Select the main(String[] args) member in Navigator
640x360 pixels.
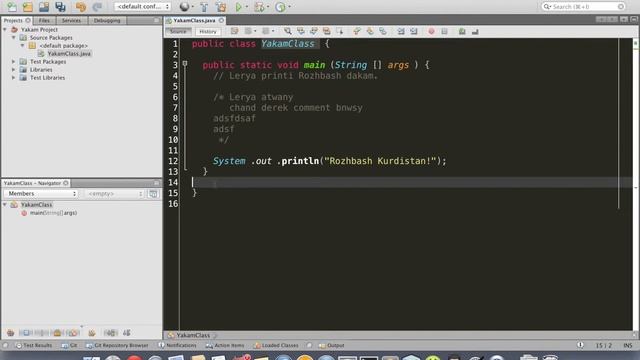tap(53, 213)
